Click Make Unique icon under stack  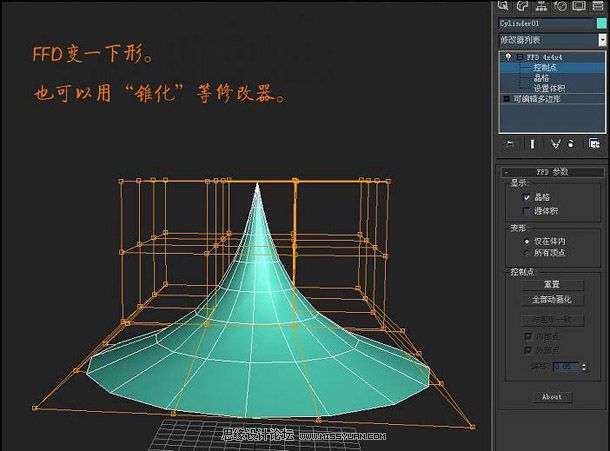[556, 144]
